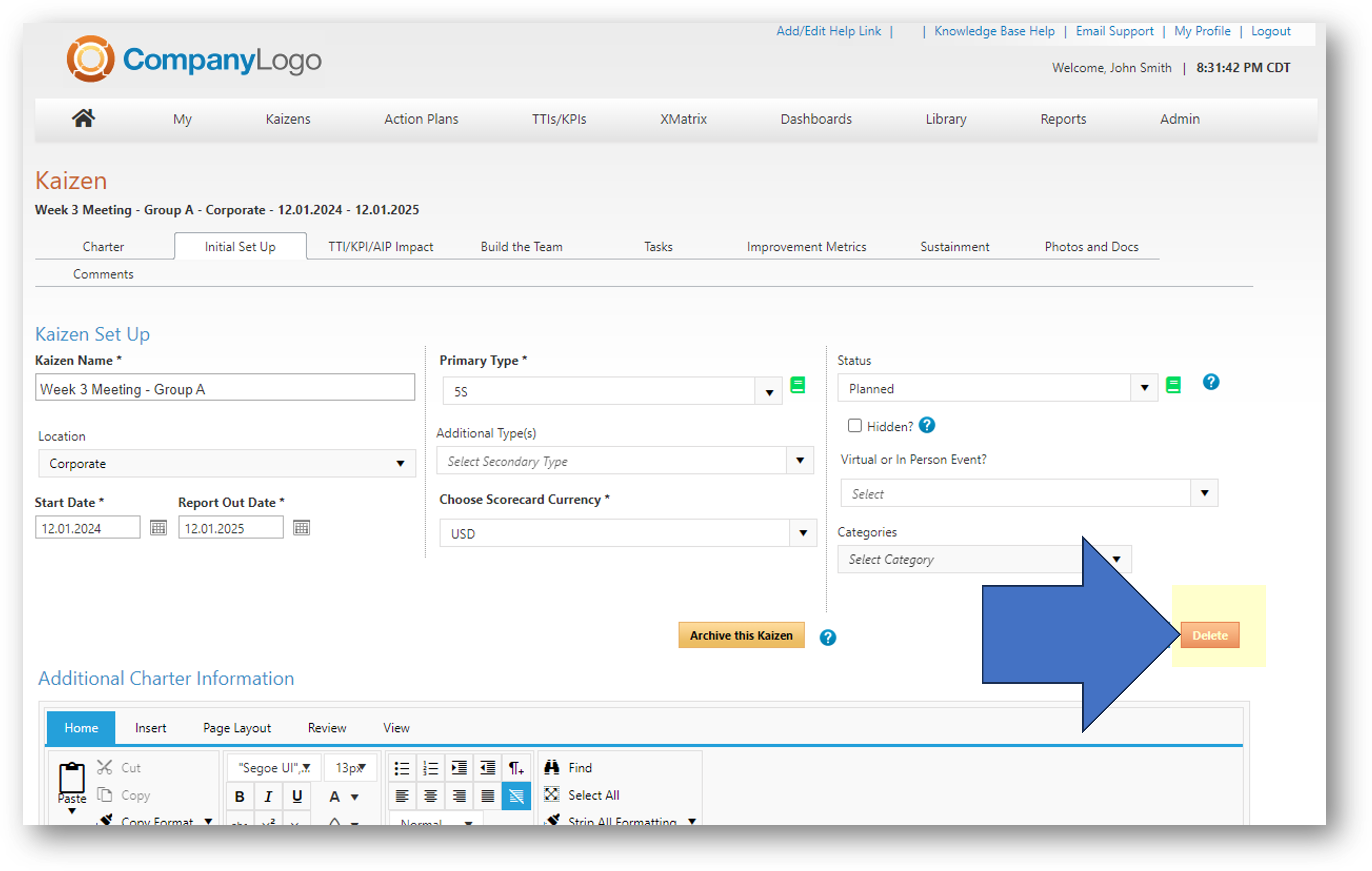Switch editor to Page Layout tab
The height and width of the screenshot is (871, 1372).
tap(237, 727)
